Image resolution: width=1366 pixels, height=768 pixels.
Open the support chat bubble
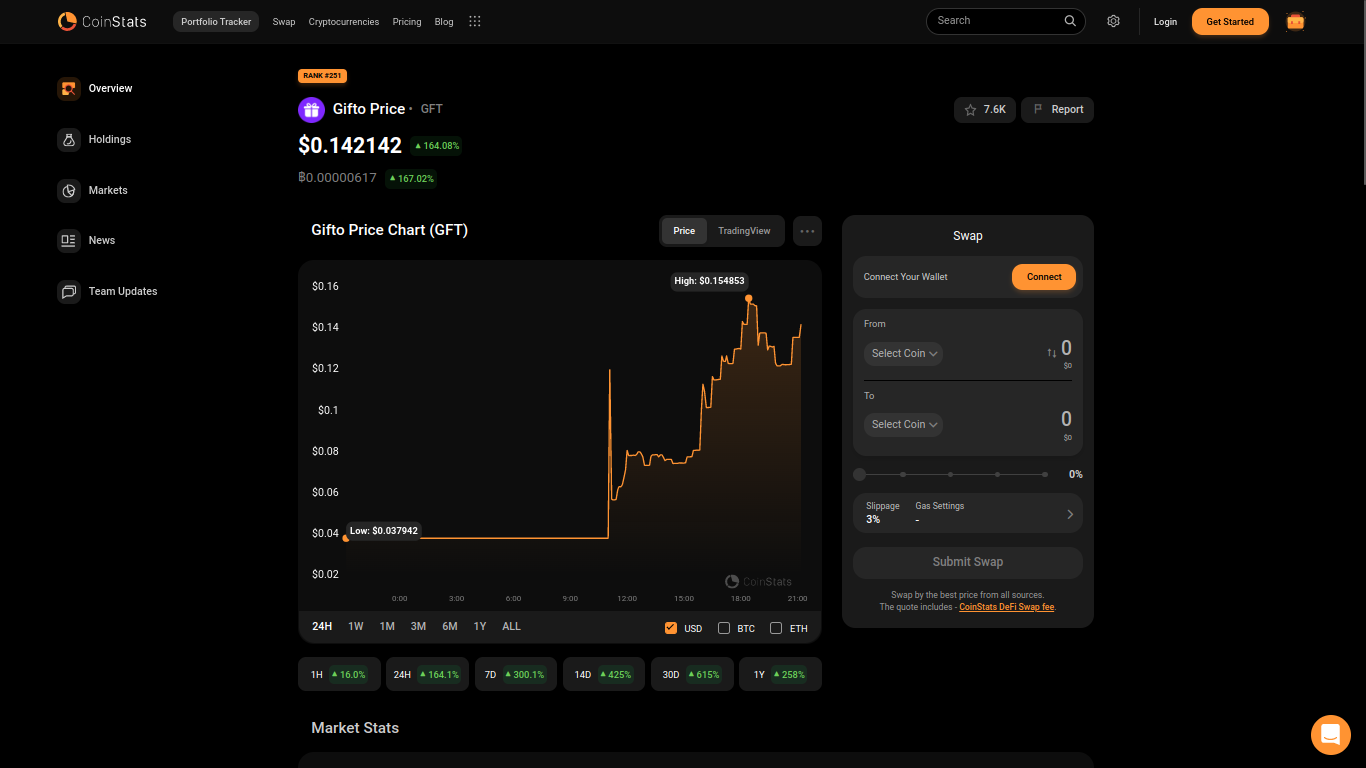[x=1330, y=735]
